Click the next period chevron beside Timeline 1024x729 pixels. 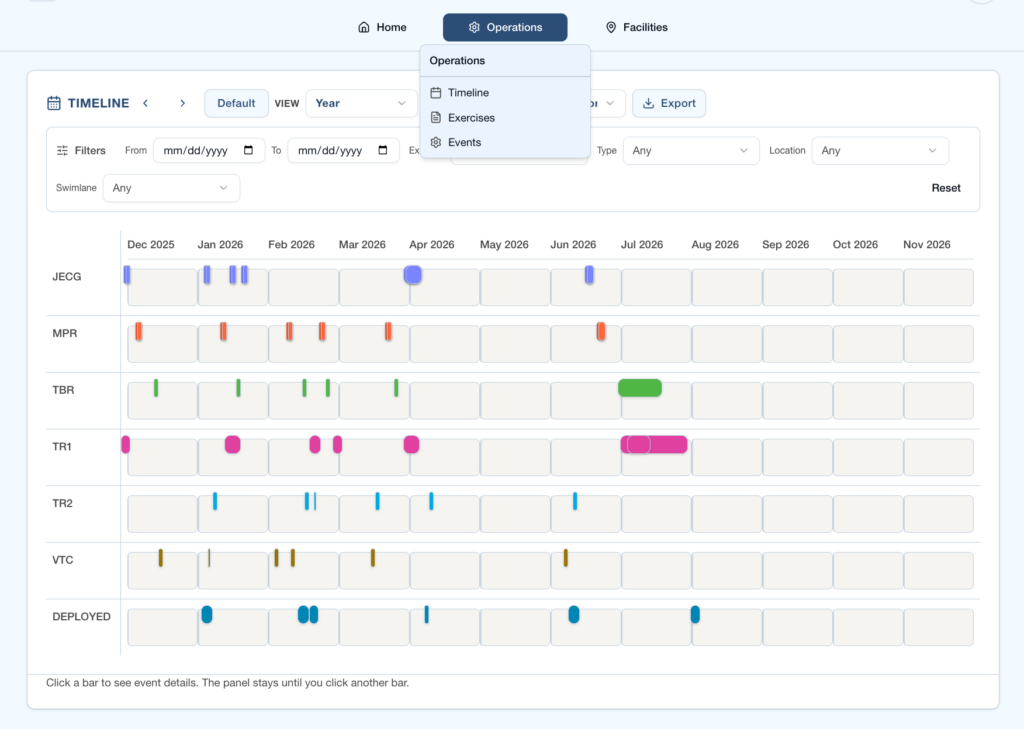point(182,103)
